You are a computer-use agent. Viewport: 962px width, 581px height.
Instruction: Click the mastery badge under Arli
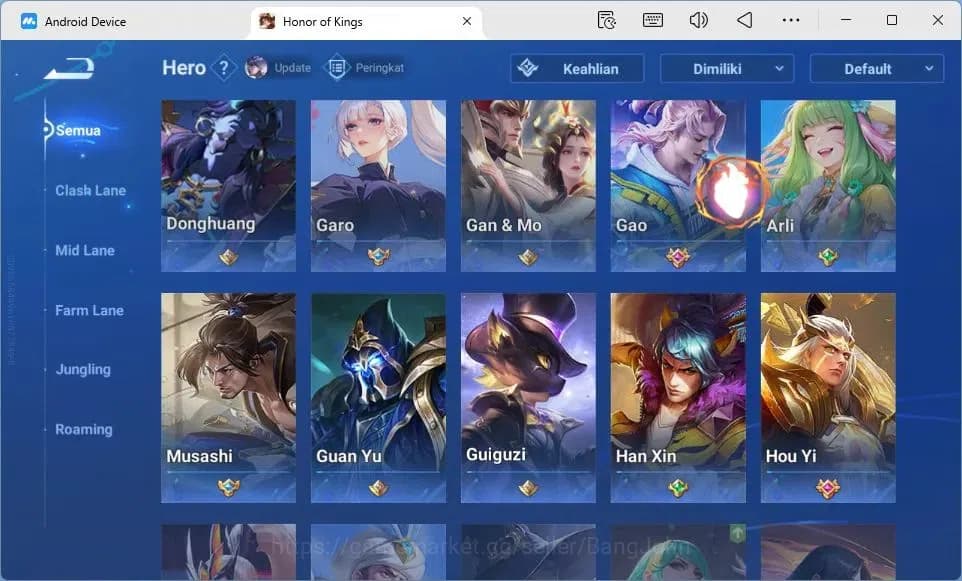click(828, 257)
